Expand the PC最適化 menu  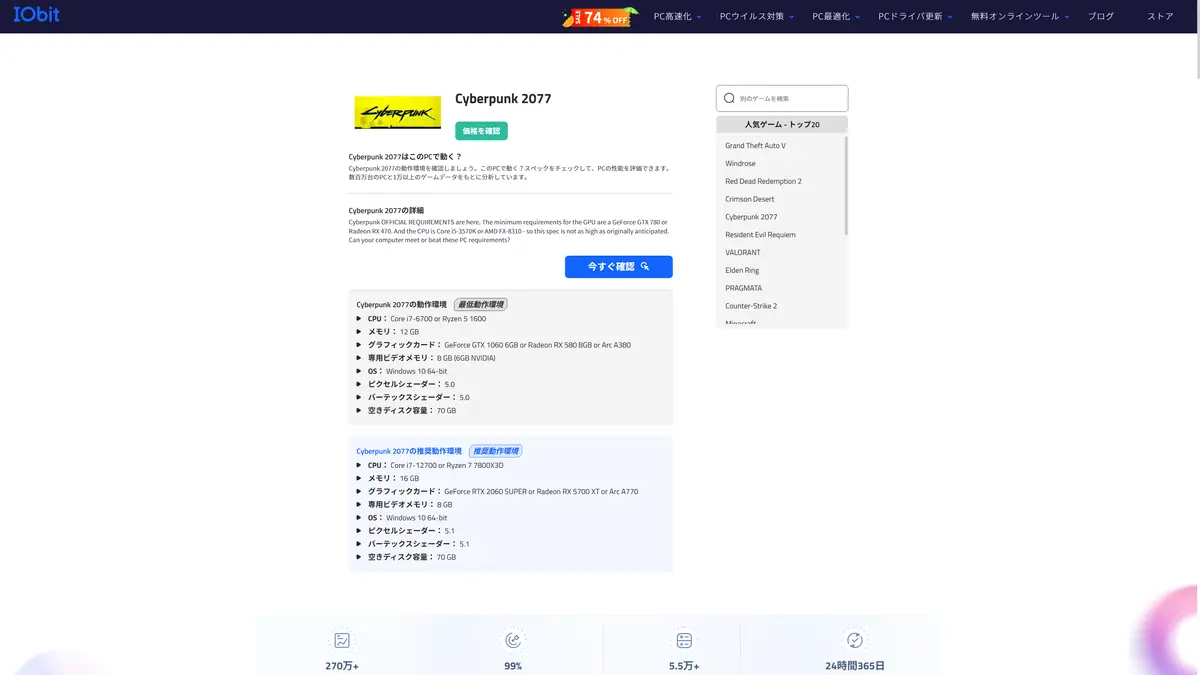836,17
